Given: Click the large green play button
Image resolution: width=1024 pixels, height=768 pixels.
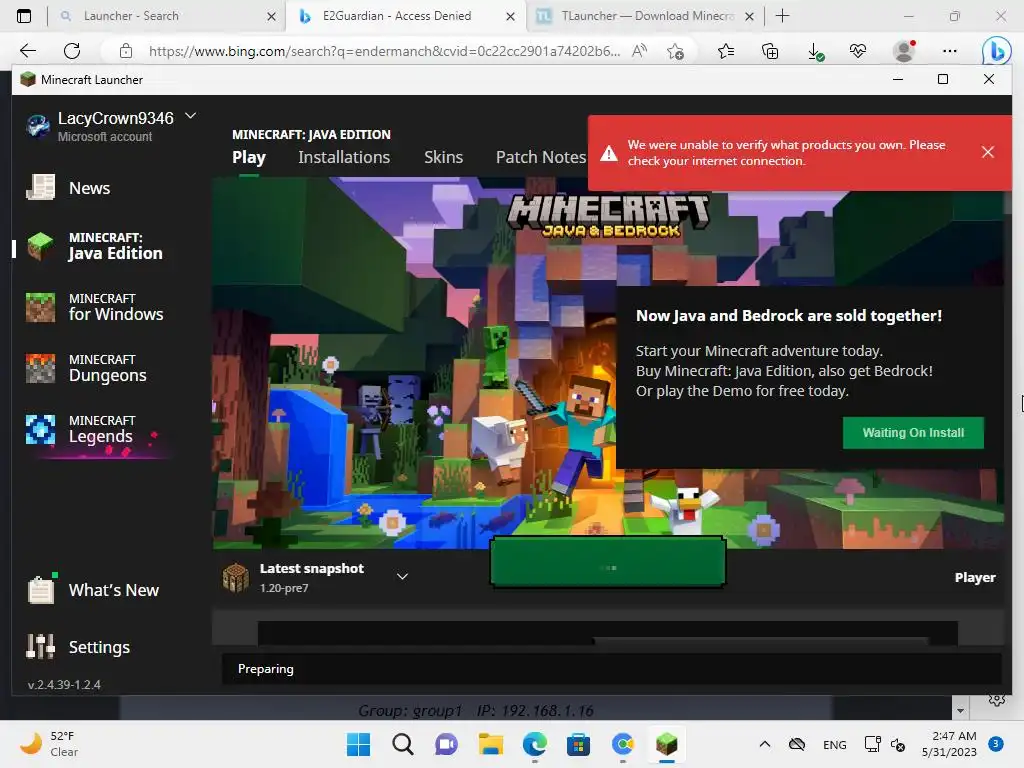Looking at the screenshot, I should click(x=608, y=562).
